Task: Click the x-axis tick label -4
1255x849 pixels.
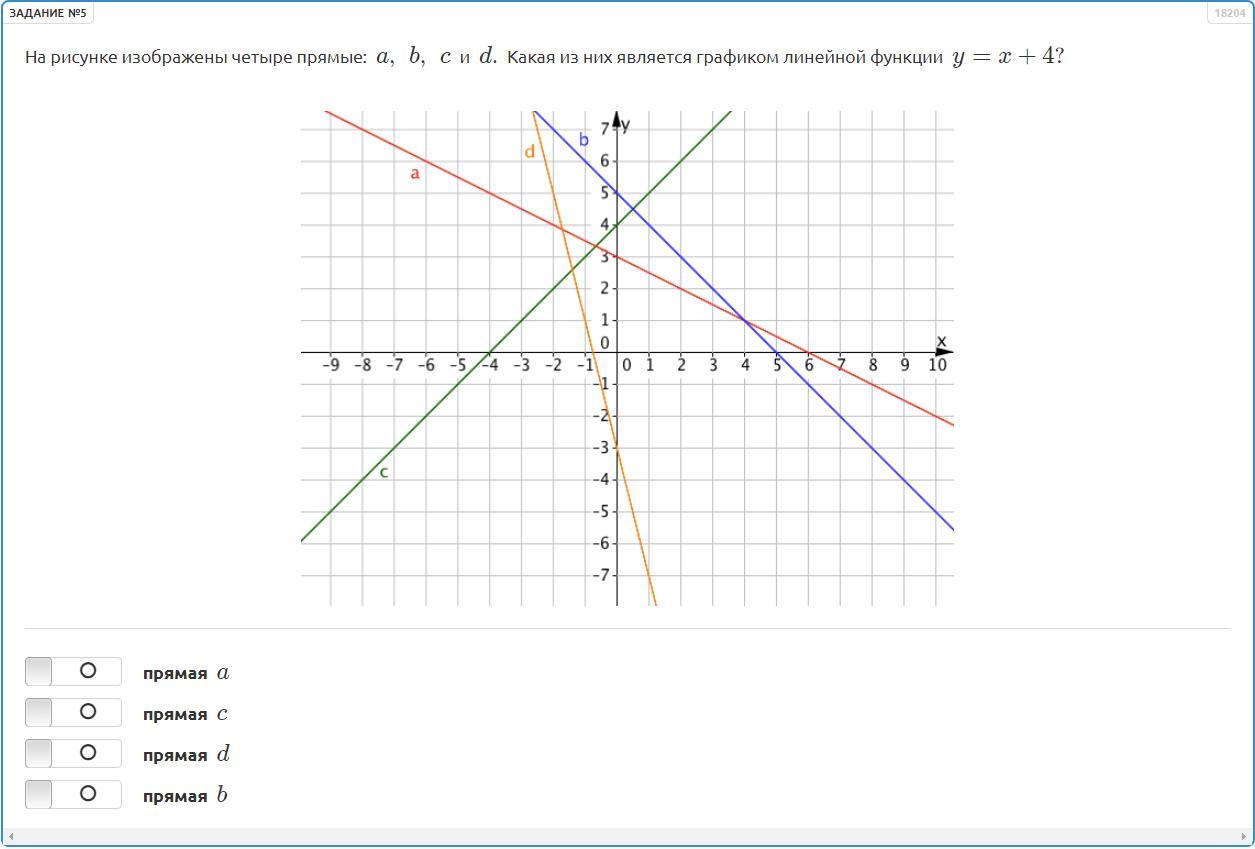Action: (x=490, y=365)
